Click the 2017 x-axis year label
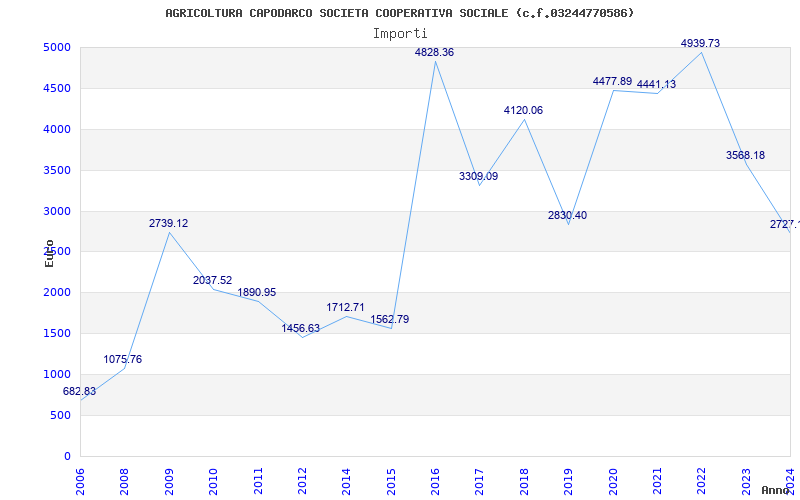 pyautogui.click(x=480, y=481)
